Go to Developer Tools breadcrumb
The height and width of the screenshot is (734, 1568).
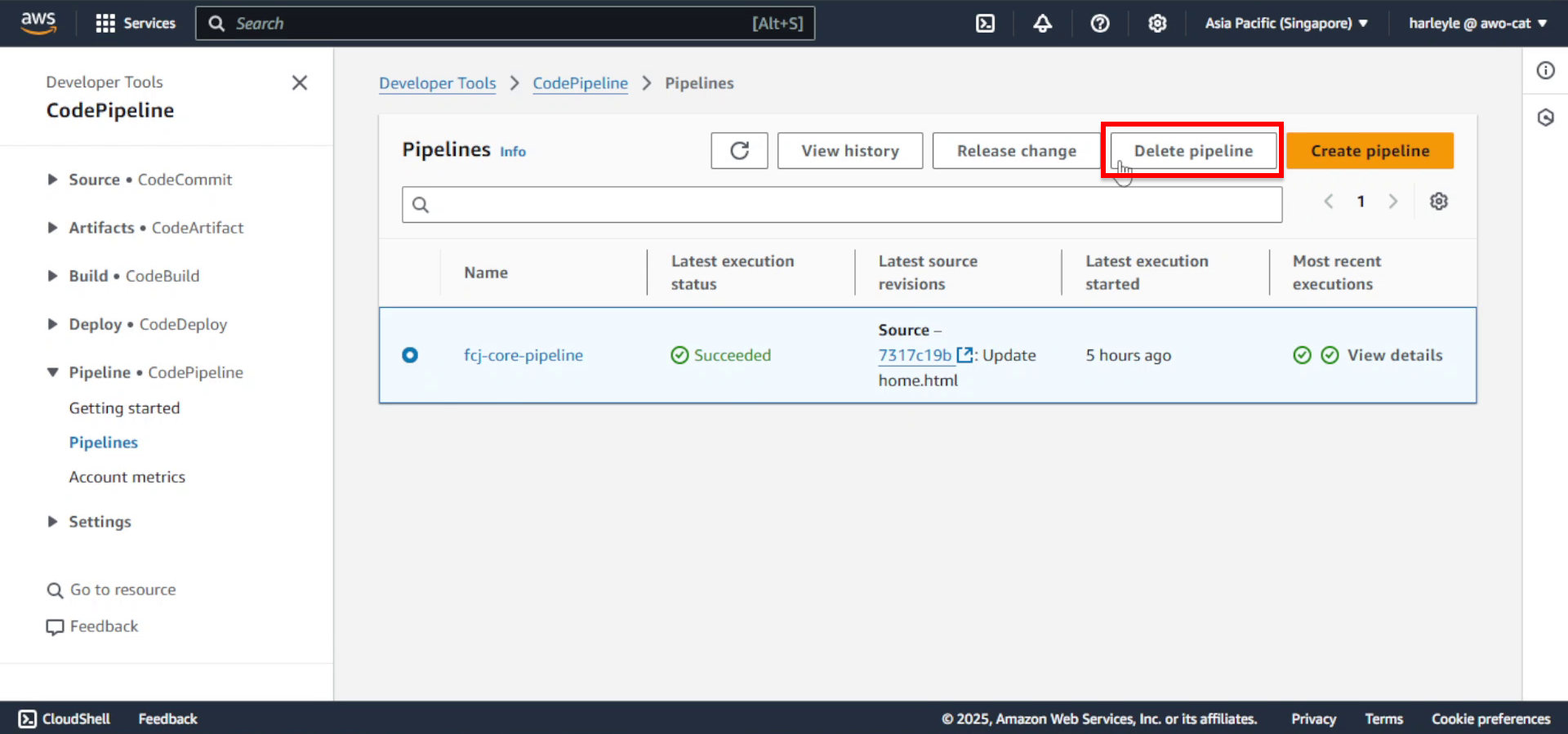tap(438, 83)
